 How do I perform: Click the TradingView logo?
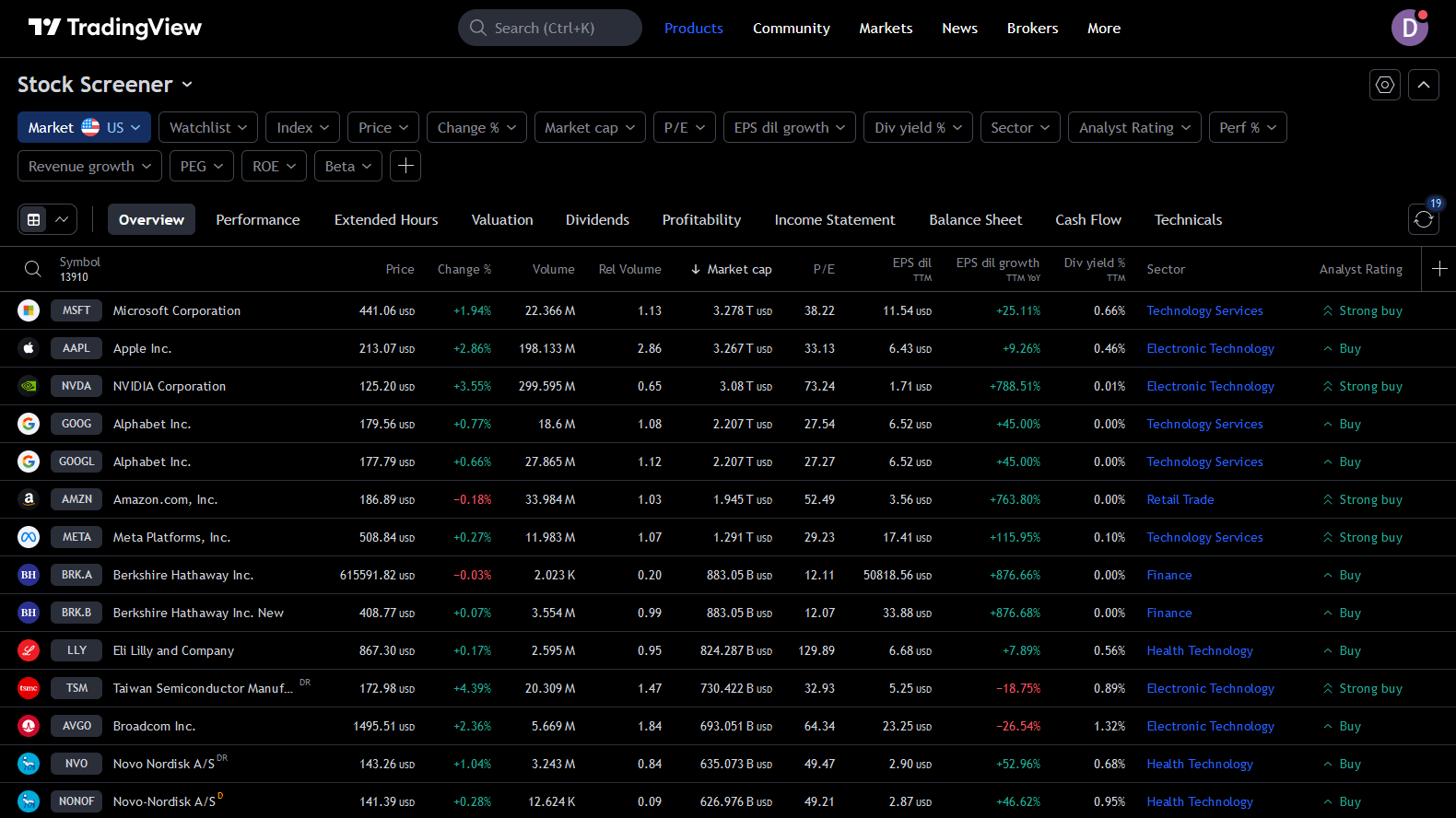pos(114,28)
